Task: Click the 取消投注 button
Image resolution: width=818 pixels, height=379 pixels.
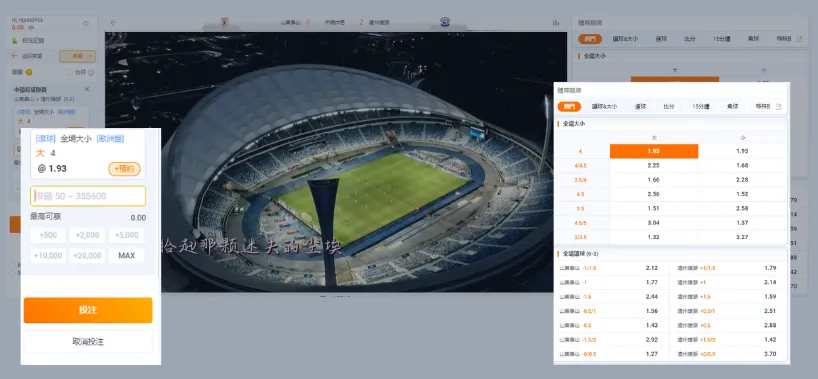Action: pyautogui.click(x=88, y=342)
